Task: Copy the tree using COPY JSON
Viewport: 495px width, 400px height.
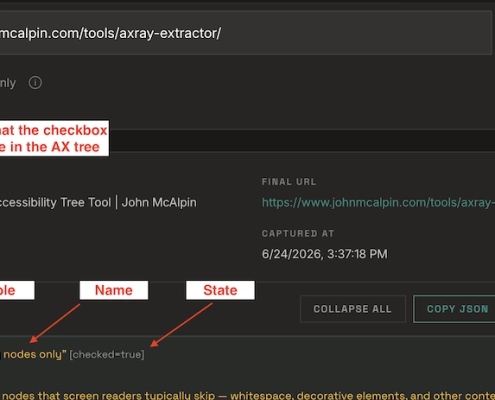Action: click(x=455, y=309)
